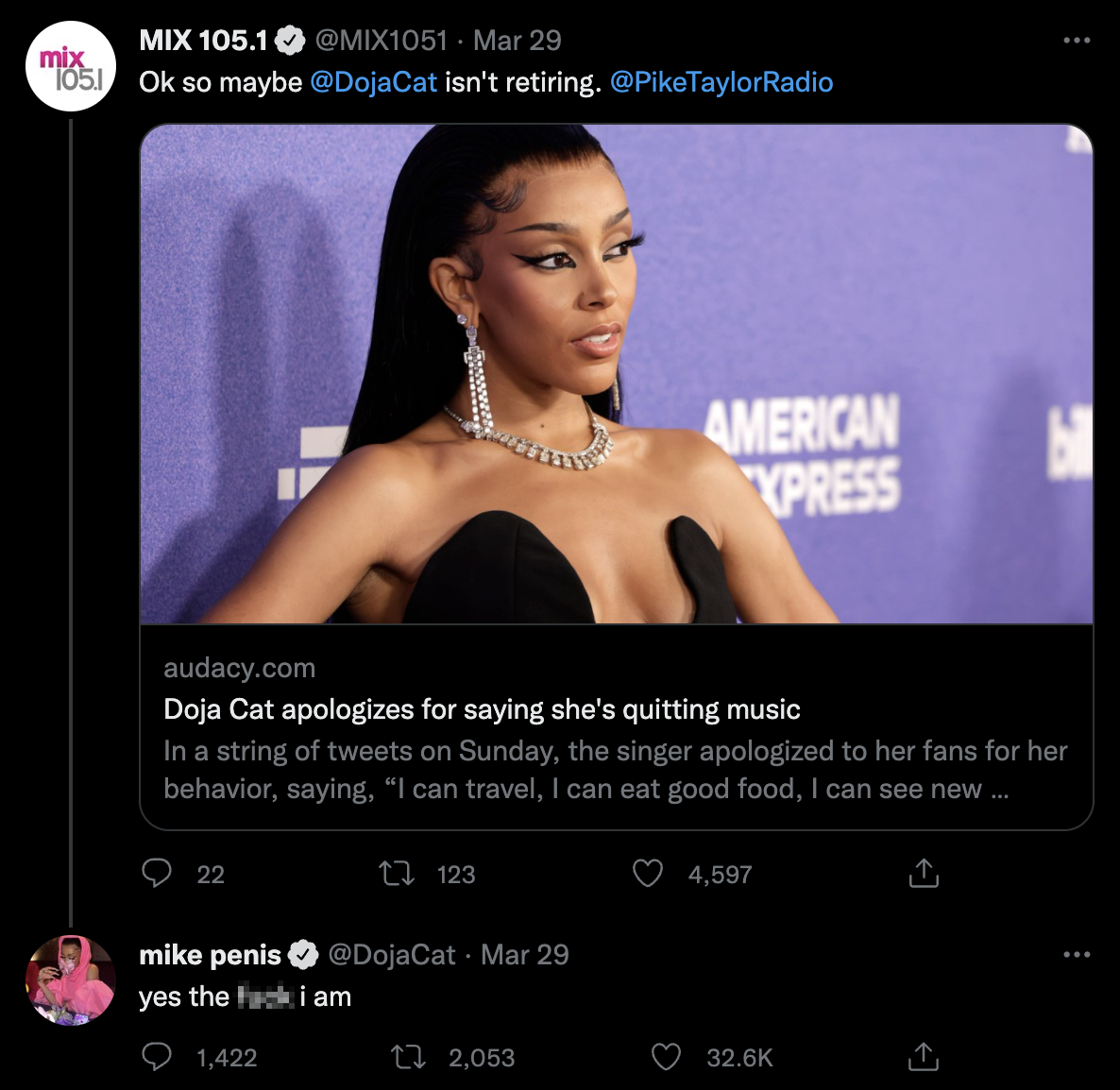Share the @DojaCat reply tweet
The width and height of the screenshot is (1120, 1090).
[x=924, y=1057]
